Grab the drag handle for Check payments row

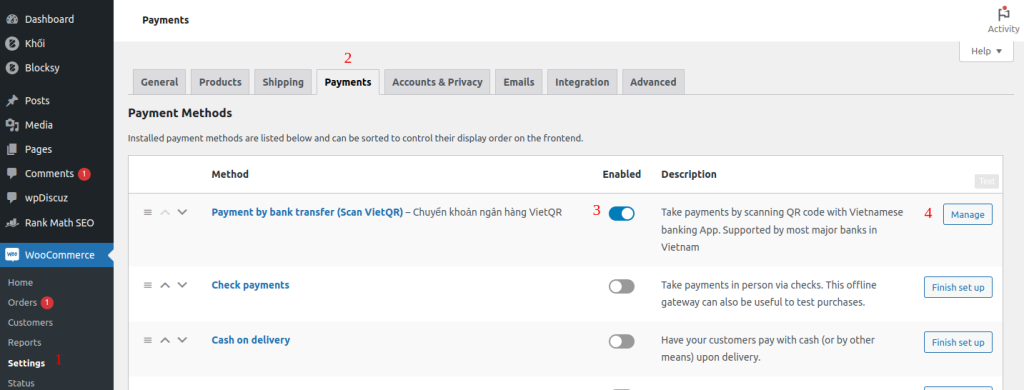[148, 285]
